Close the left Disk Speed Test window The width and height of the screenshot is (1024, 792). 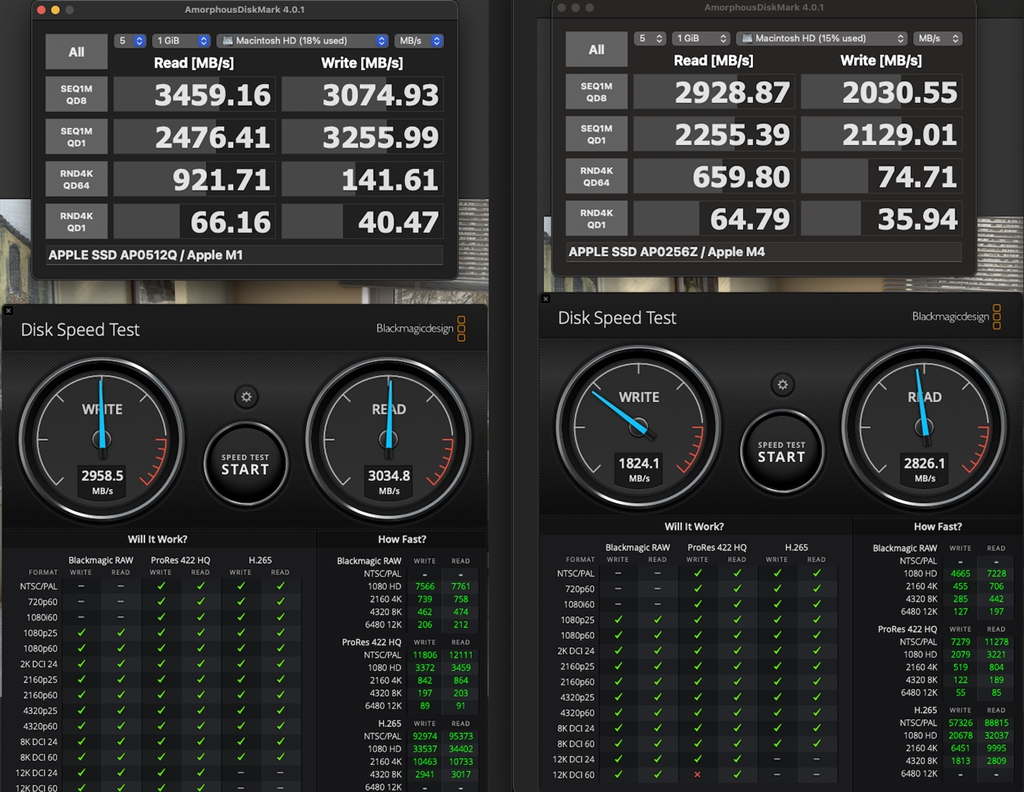tap(8, 311)
